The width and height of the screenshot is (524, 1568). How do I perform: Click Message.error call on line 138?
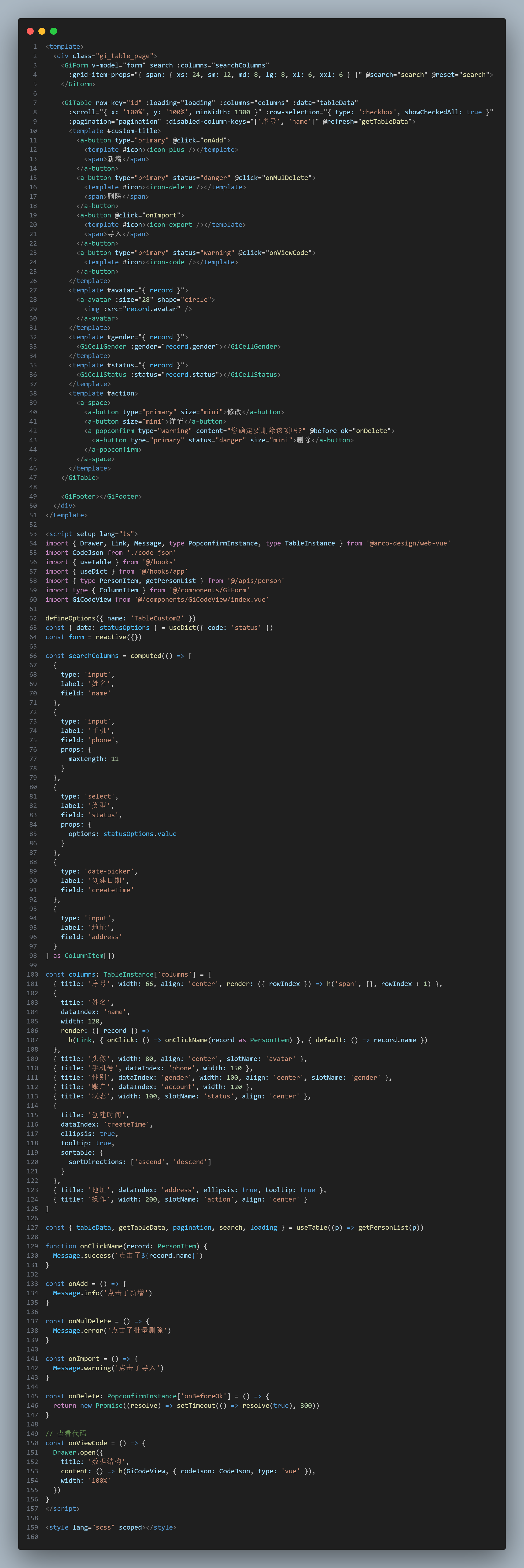78,1331
